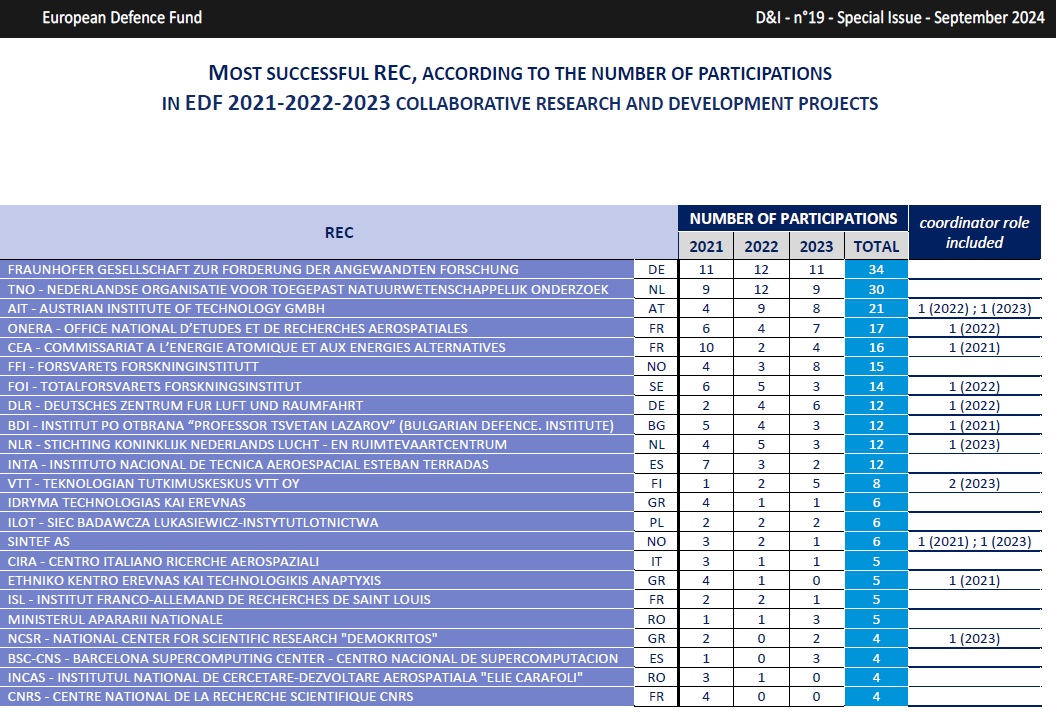Screen dimensions: 1056x713
Task: Click the "AT" country code cell
Action: click(x=657, y=308)
